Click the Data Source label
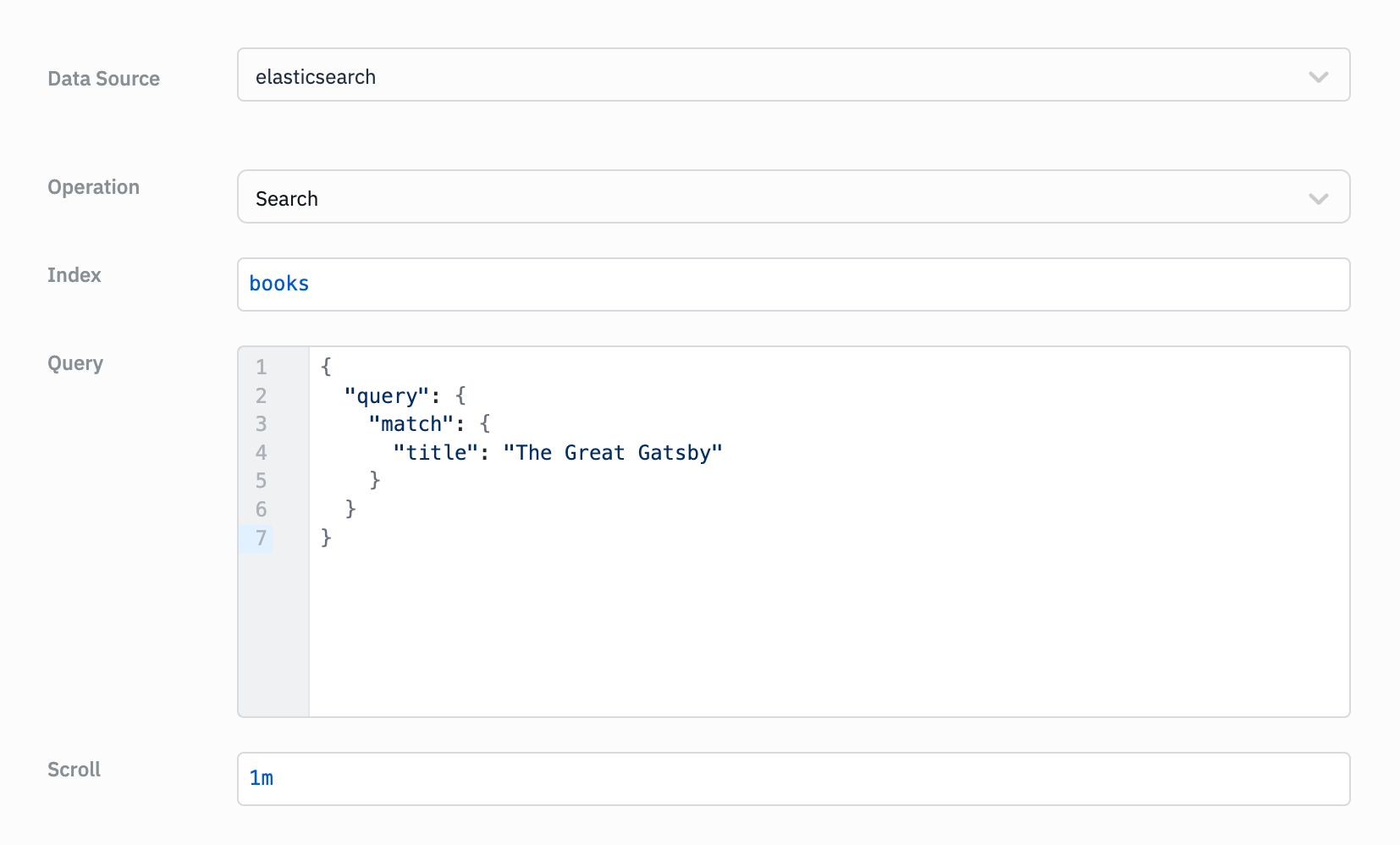 pyautogui.click(x=103, y=79)
